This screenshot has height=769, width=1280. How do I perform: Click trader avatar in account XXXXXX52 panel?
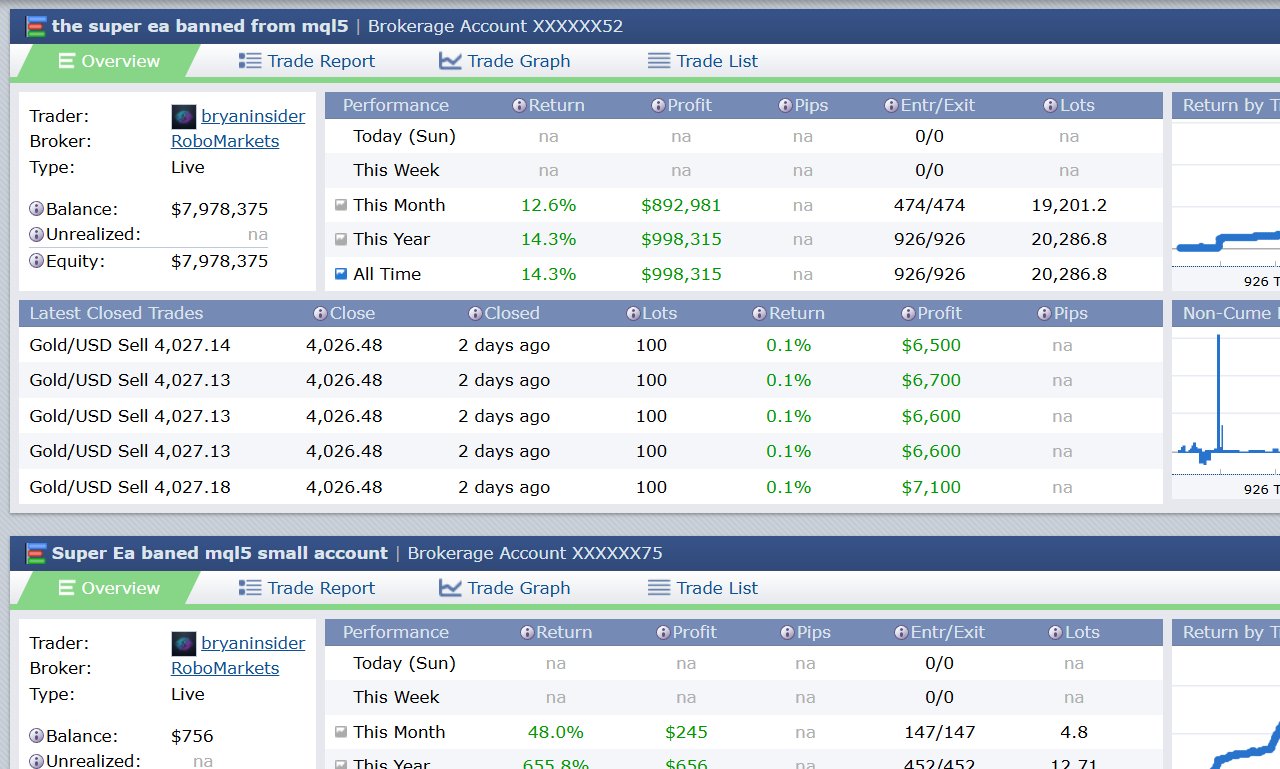pos(184,116)
